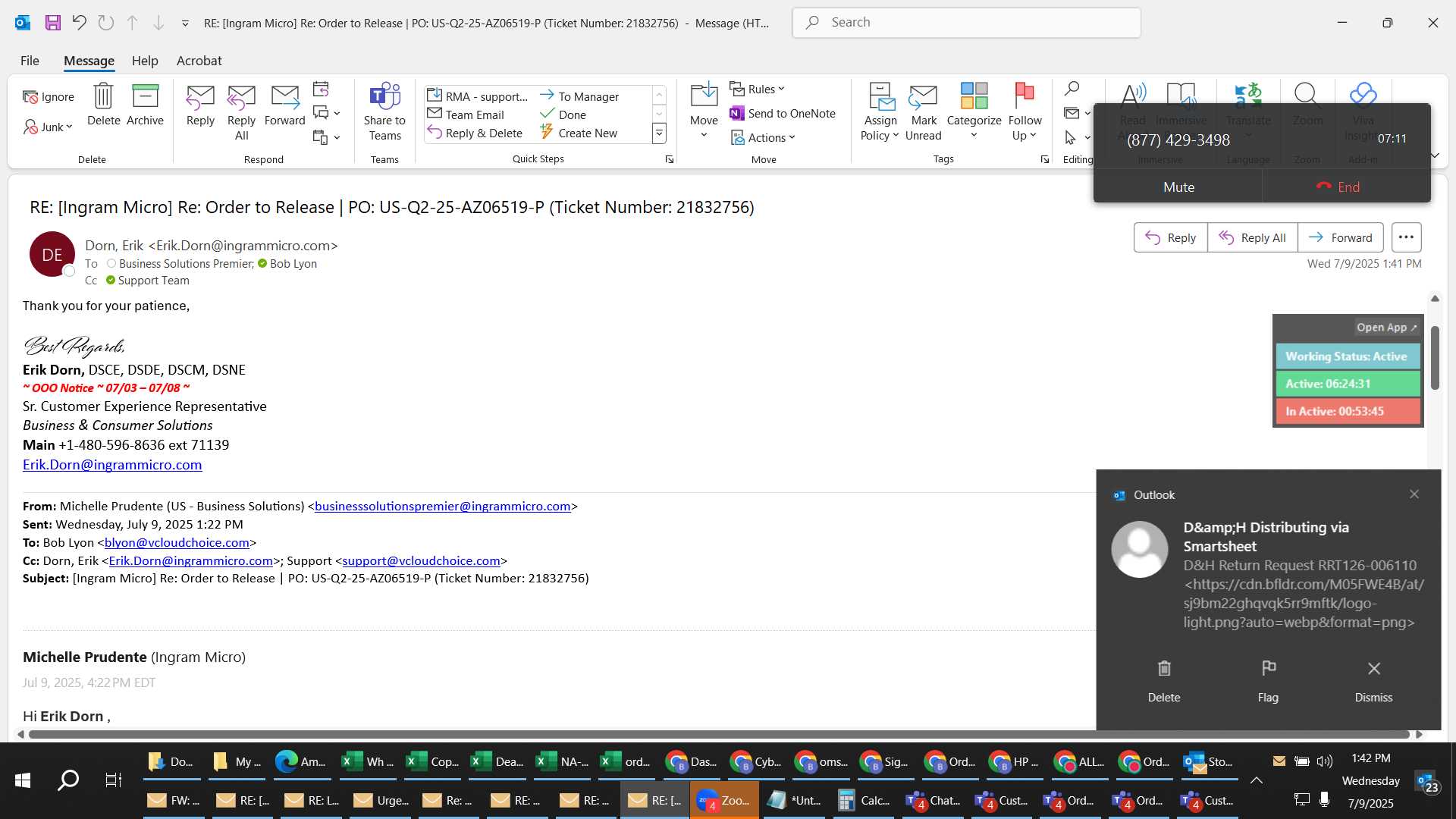Open the Junk dropdown menu
Viewport: 1456px width, 819px height.
[49, 127]
